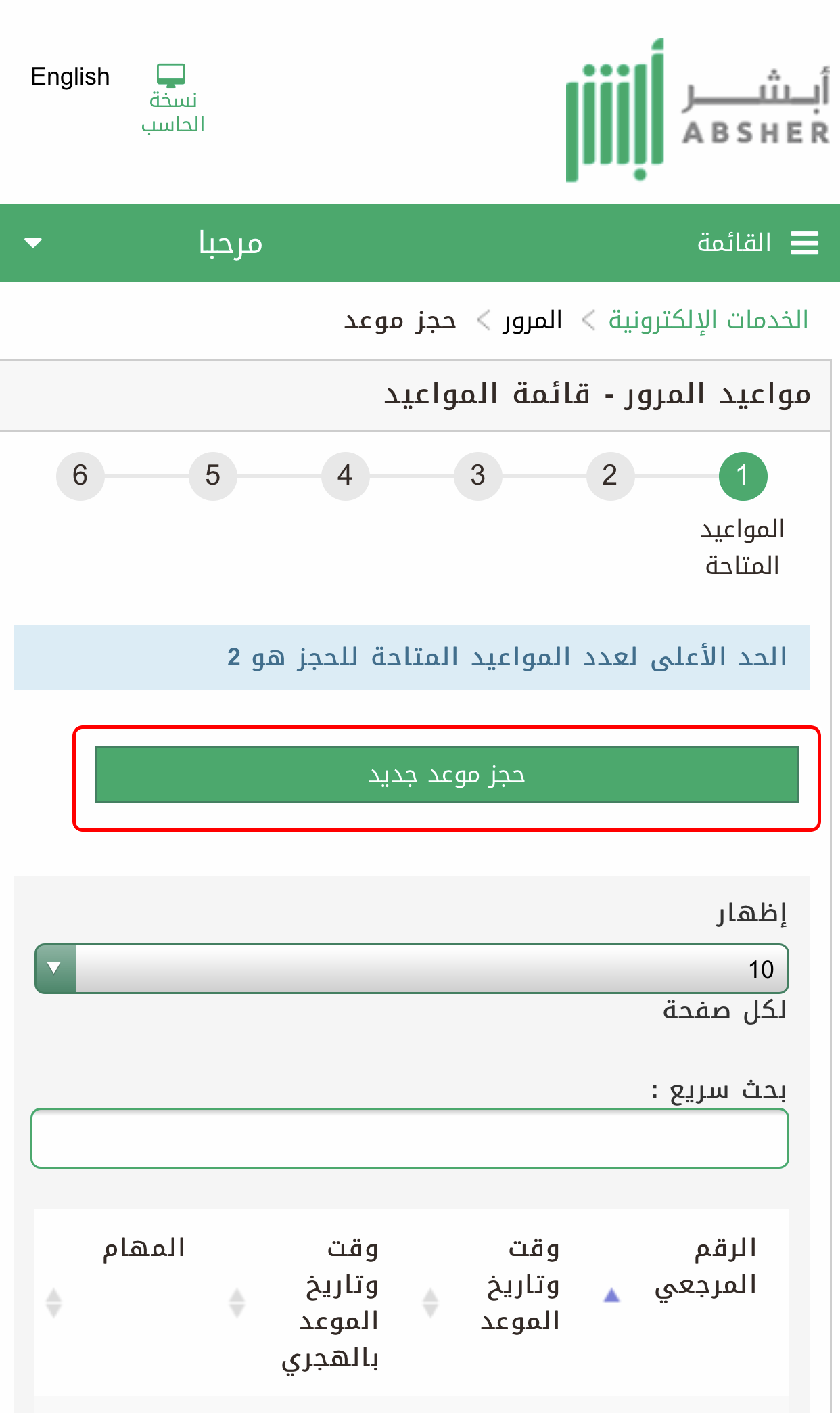The width and height of the screenshot is (840, 1413).
Task: Sort by reference number column arrow
Action: point(611,1295)
